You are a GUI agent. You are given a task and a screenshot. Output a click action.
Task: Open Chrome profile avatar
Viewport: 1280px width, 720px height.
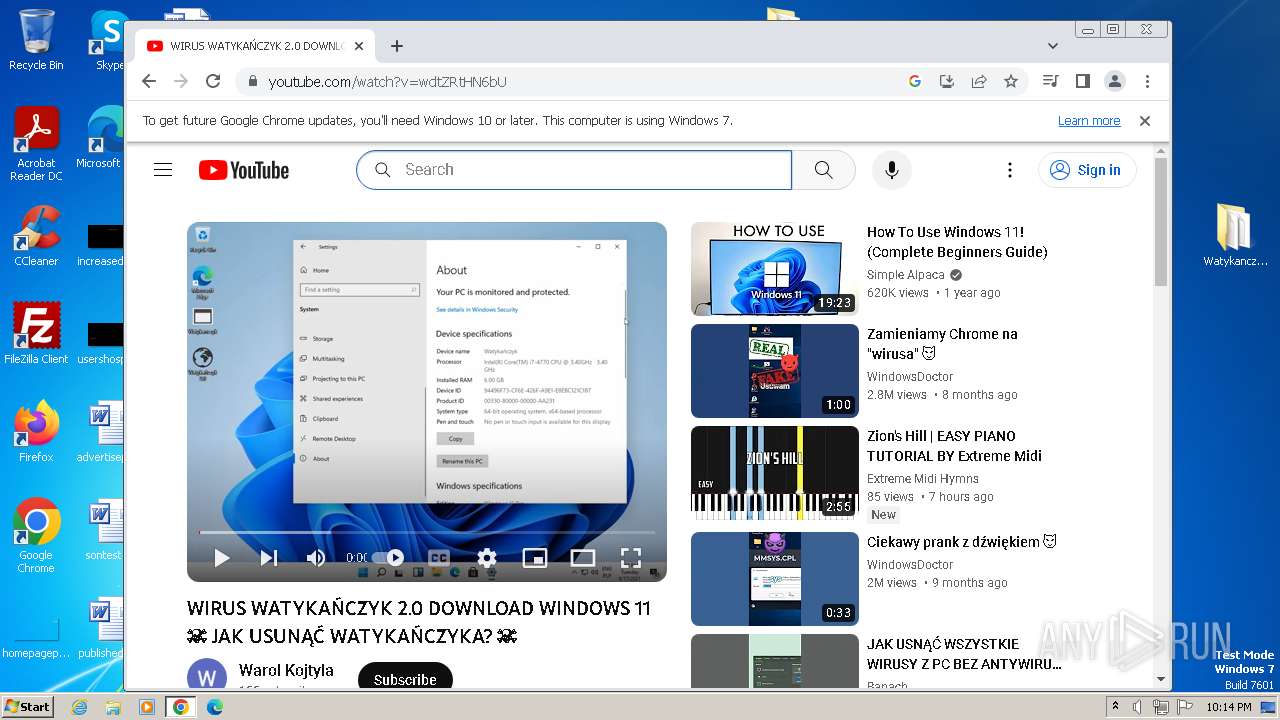pyautogui.click(x=1115, y=81)
